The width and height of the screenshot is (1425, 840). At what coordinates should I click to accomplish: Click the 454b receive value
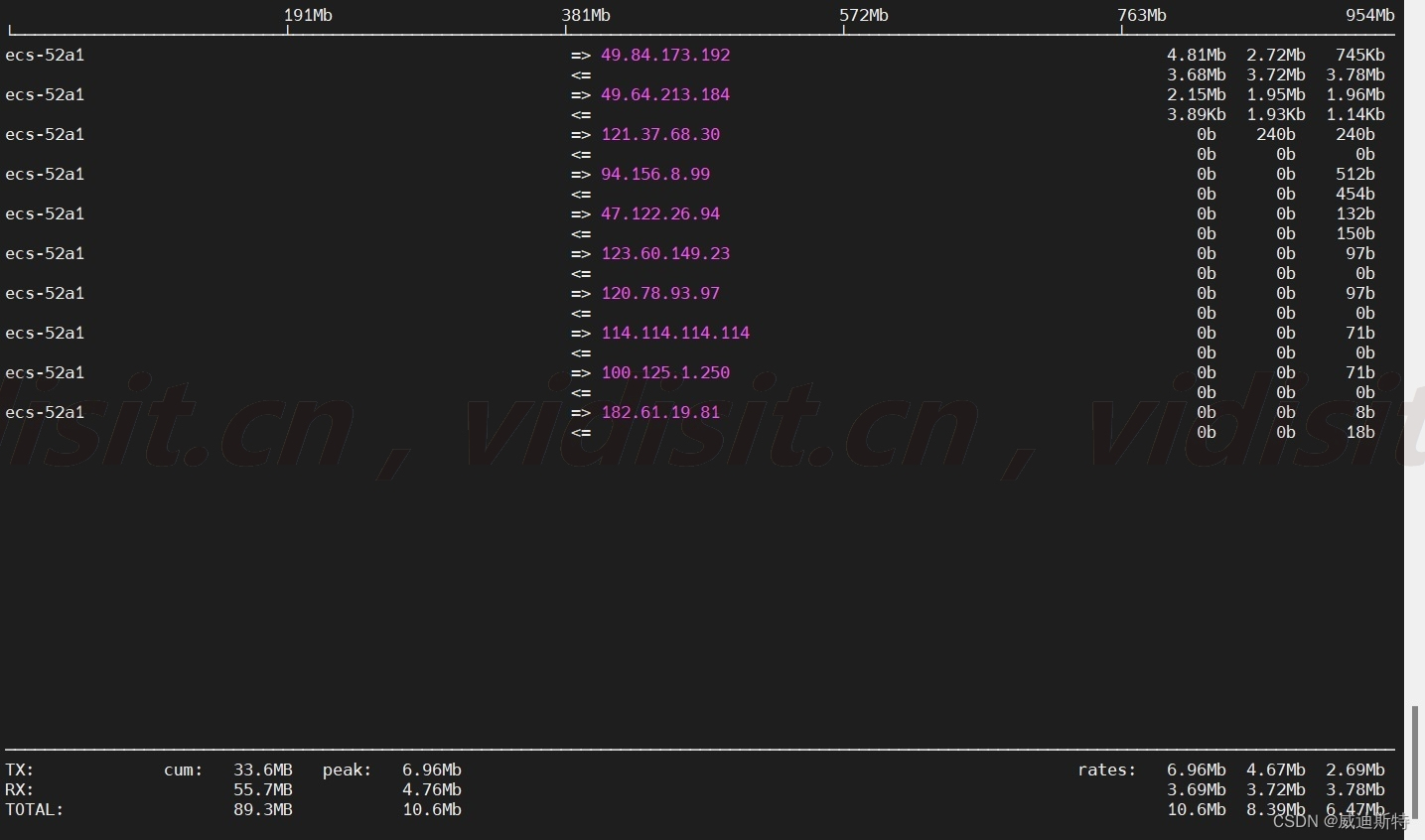1355,194
